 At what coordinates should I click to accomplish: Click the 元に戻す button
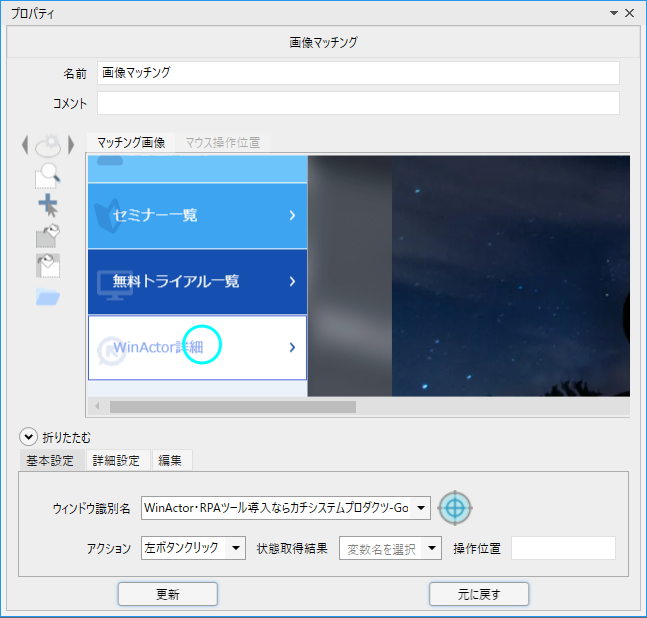click(x=479, y=594)
